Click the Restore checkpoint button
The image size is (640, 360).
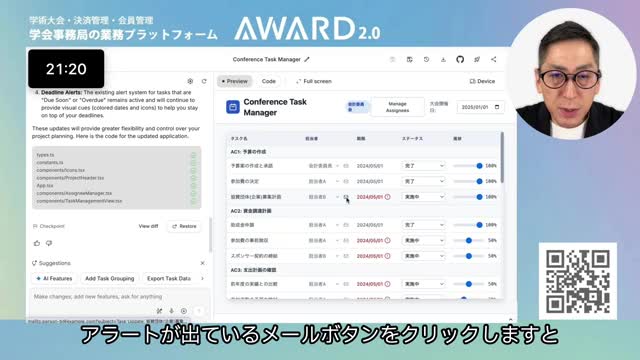click(x=184, y=226)
